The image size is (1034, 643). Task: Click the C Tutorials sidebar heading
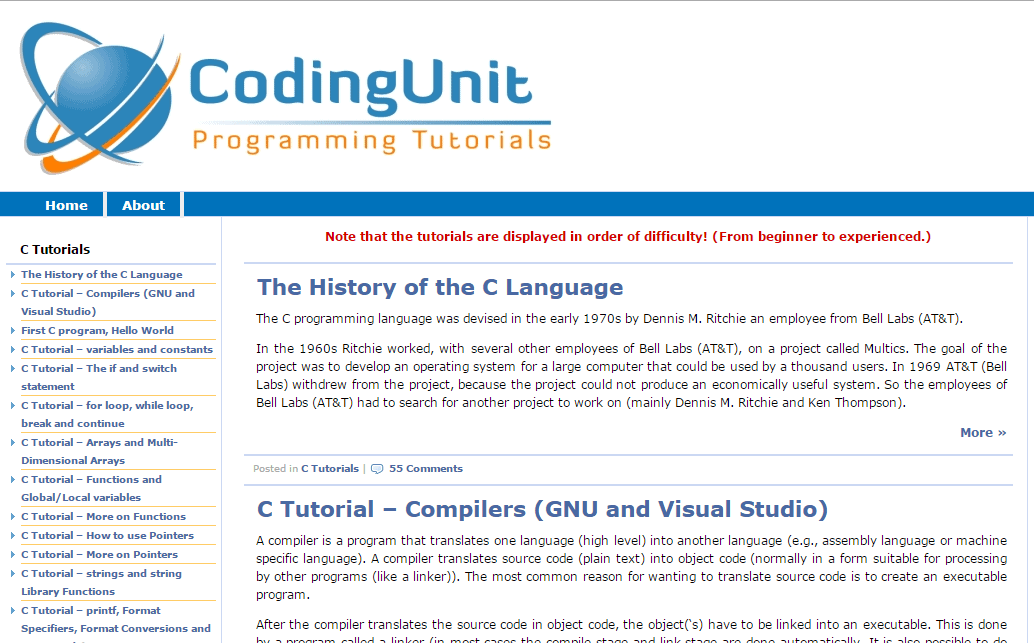coord(55,249)
